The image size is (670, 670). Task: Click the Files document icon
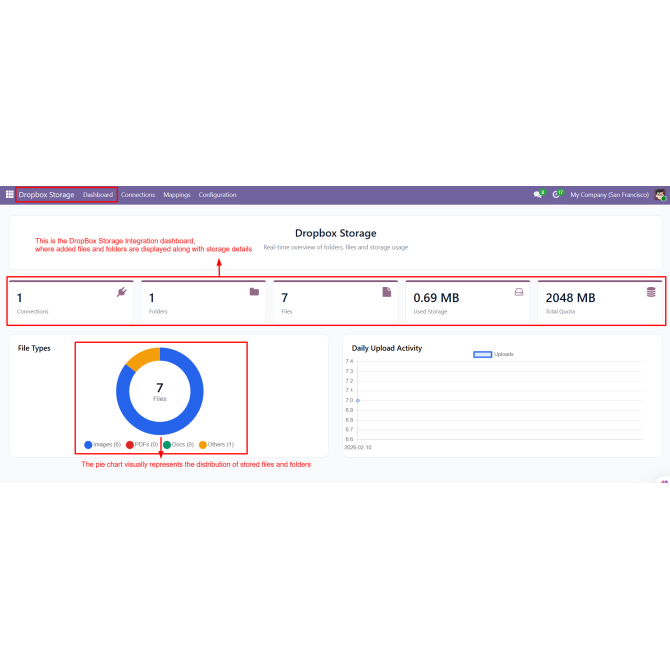(x=387, y=292)
